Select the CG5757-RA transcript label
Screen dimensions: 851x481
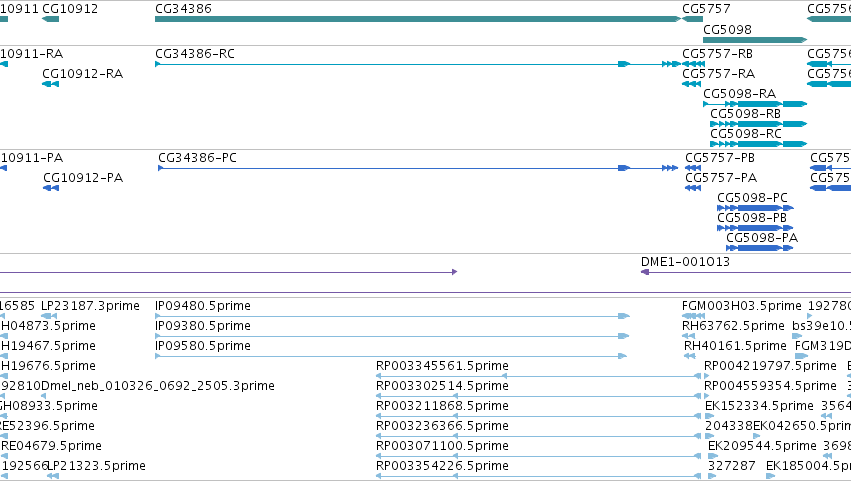point(719,74)
